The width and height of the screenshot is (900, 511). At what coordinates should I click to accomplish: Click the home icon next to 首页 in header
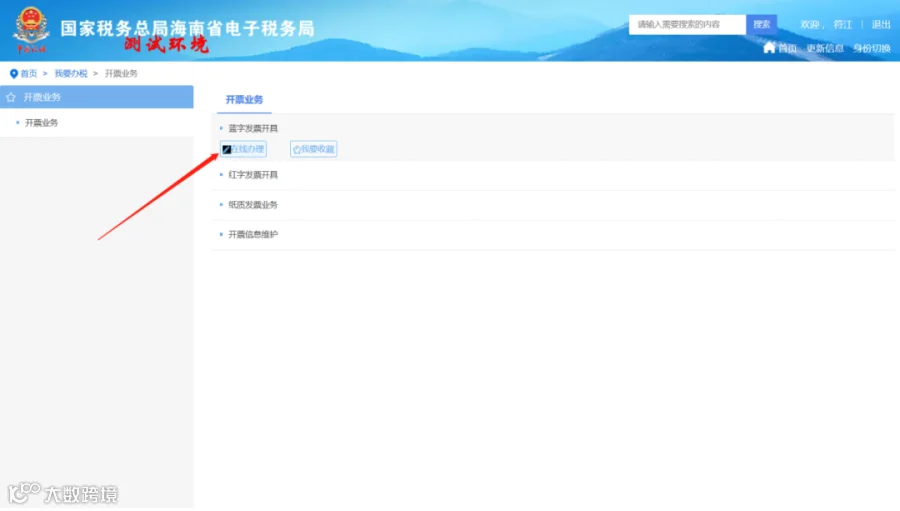pos(769,48)
